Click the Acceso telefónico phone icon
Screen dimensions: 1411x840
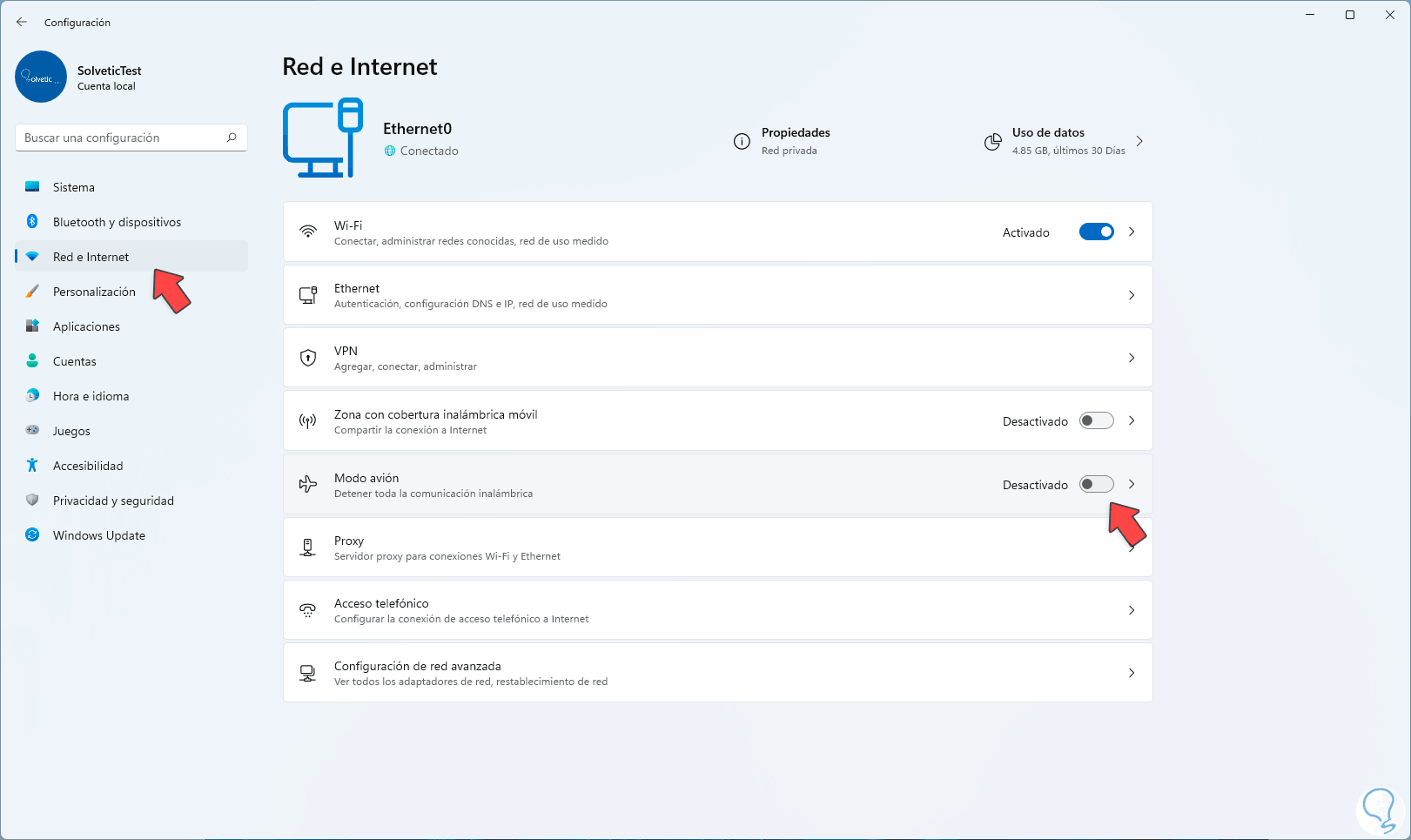[308, 610]
